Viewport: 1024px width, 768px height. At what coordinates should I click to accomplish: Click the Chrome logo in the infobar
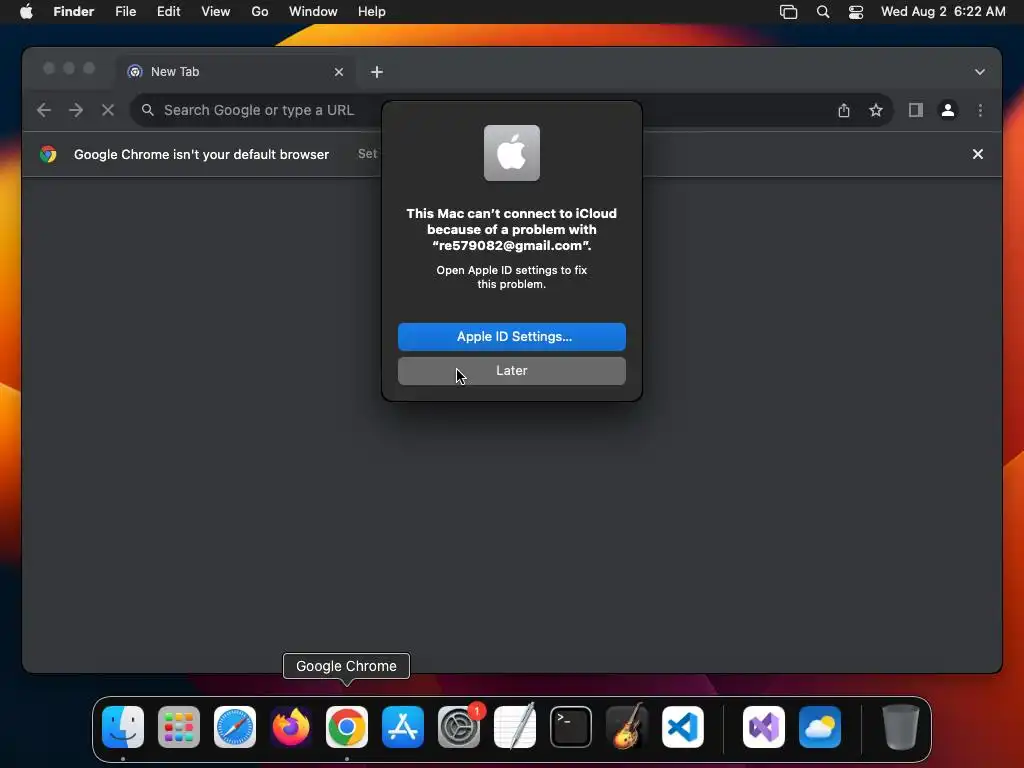(48, 154)
